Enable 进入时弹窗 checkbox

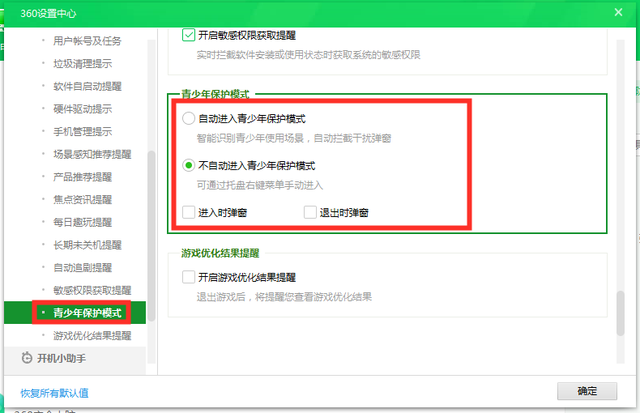click(188, 213)
